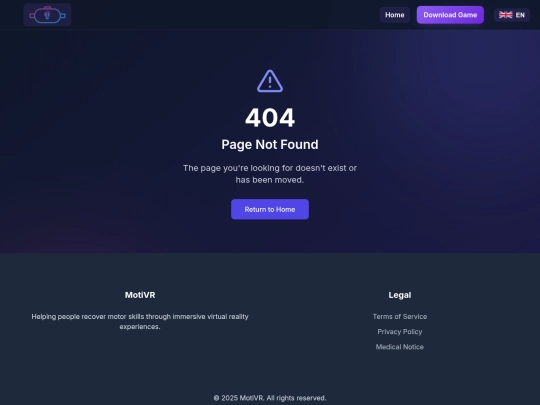This screenshot has width=540, height=405.
Task: Click the MotiVR footer heading
Action: point(140,295)
